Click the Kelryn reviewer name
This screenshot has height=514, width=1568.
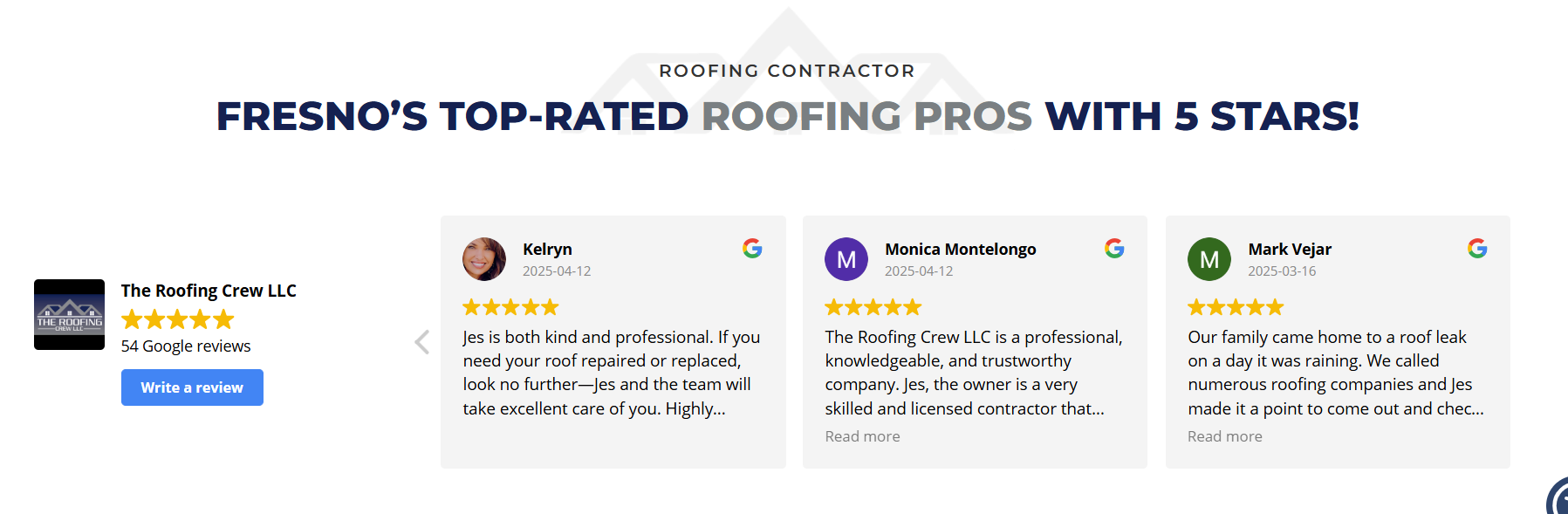tap(547, 250)
